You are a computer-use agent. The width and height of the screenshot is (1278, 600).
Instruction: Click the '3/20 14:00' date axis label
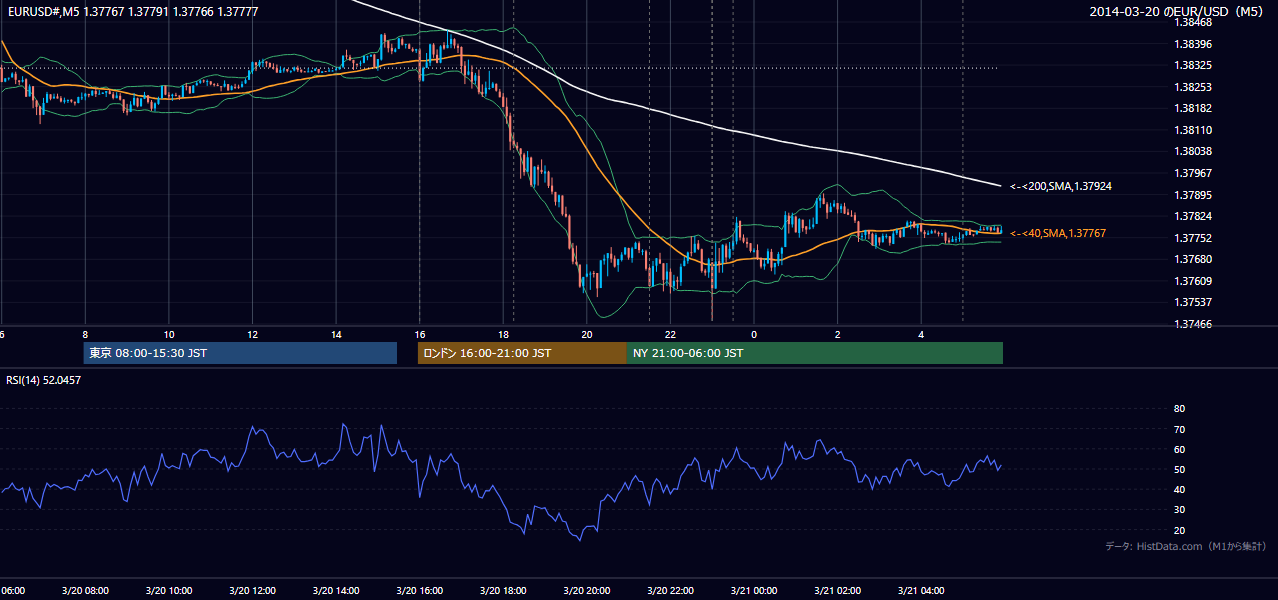pos(335,591)
